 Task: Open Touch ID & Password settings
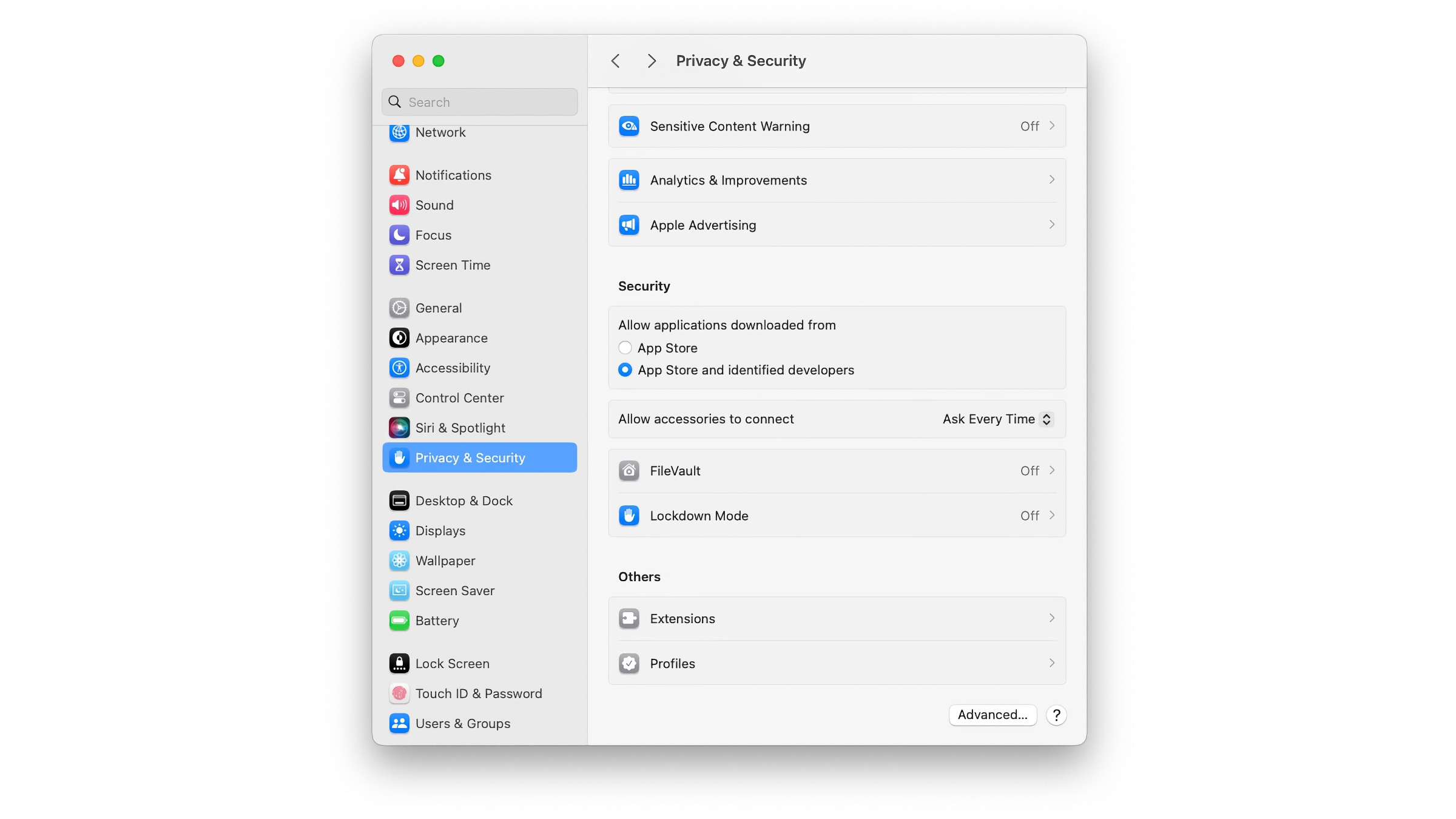[x=479, y=693]
